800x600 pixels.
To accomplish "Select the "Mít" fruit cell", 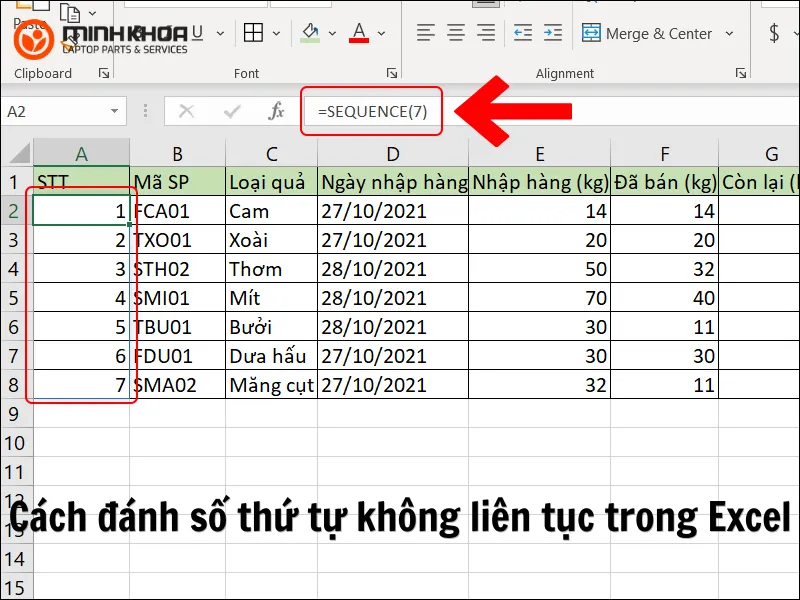I will pyautogui.click(x=271, y=297).
